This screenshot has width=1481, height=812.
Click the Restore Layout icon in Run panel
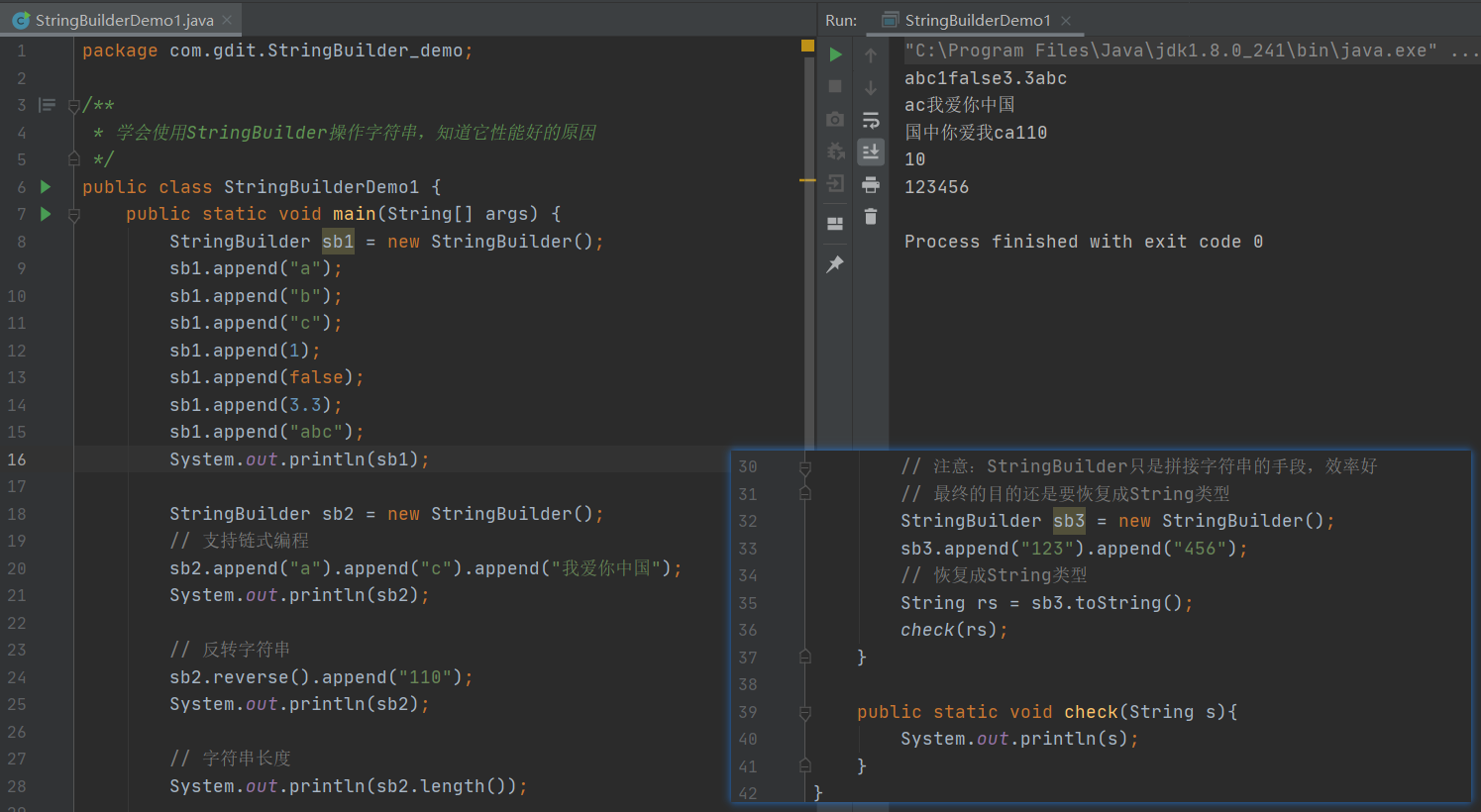835,224
